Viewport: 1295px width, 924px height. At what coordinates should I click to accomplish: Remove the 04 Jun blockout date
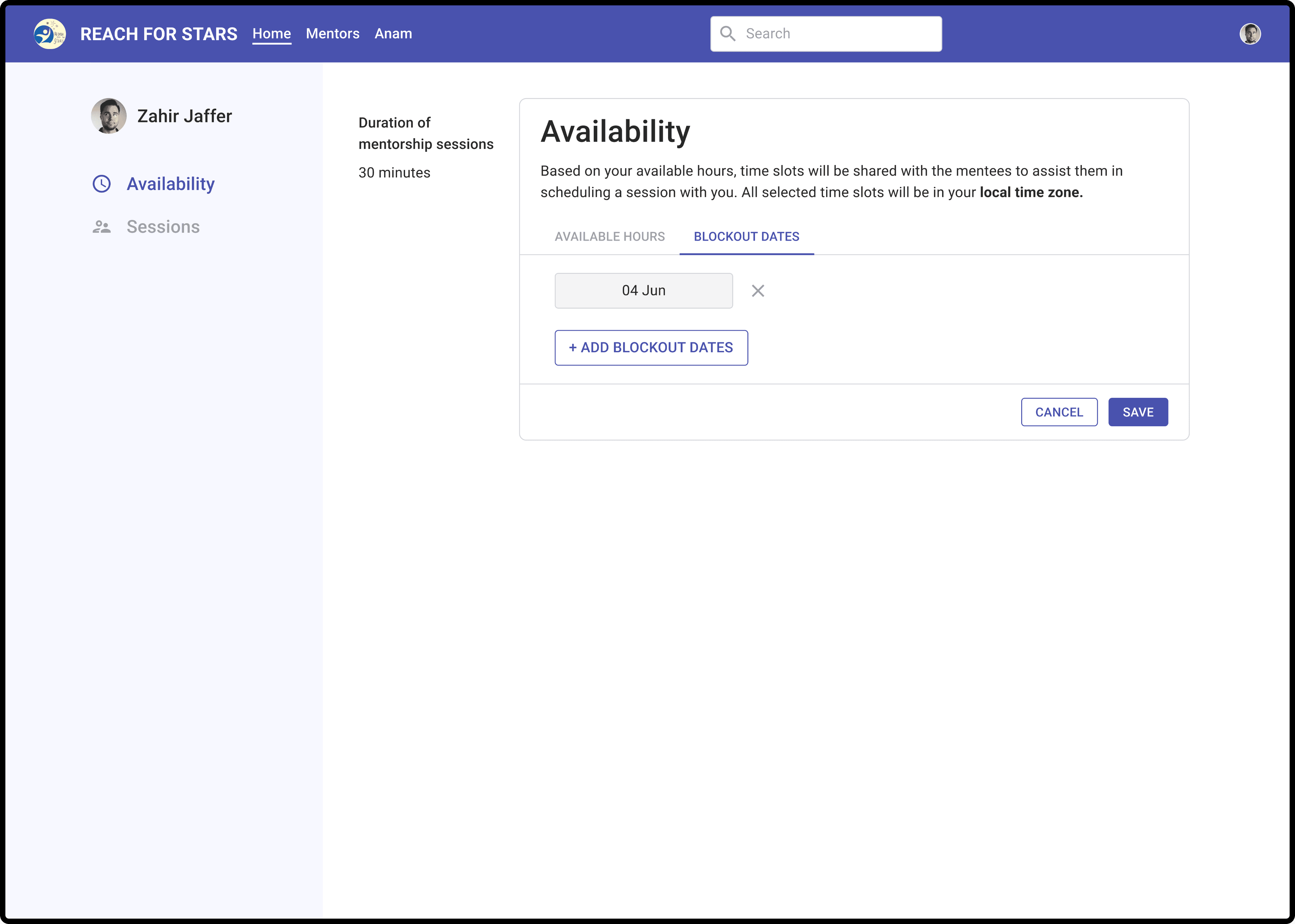point(758,291)
